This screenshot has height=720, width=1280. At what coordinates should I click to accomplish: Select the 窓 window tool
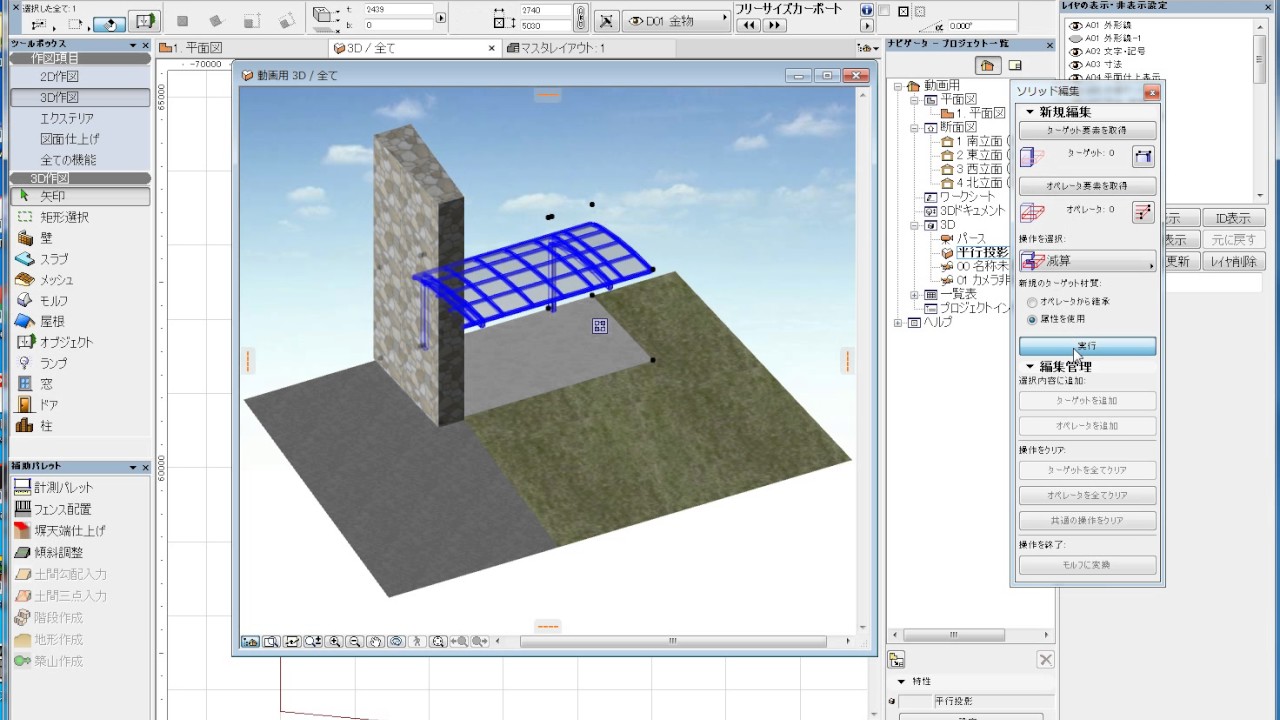pos(80,384)
